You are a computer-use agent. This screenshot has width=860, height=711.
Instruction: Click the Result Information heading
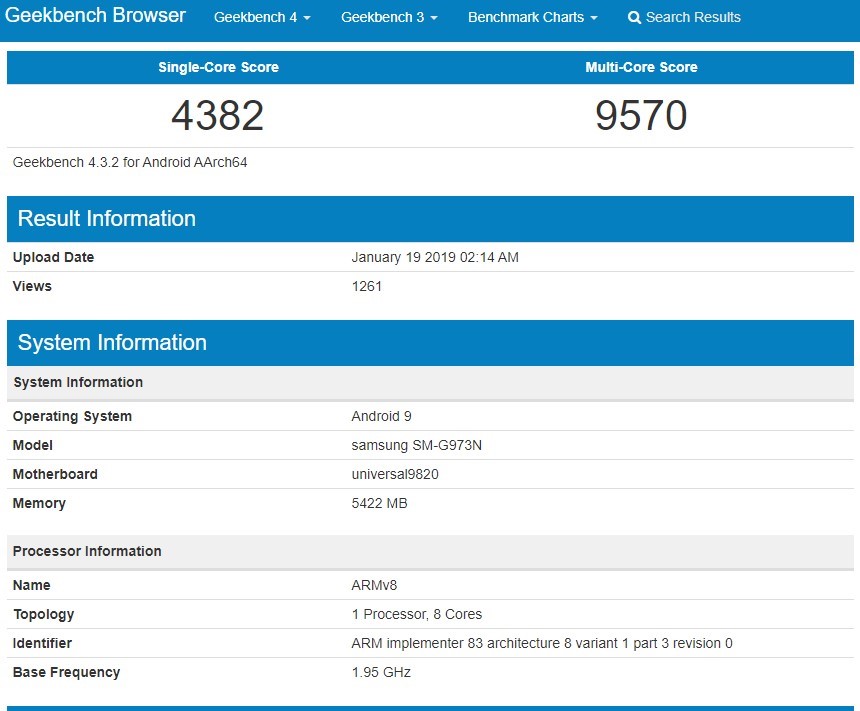106,218
